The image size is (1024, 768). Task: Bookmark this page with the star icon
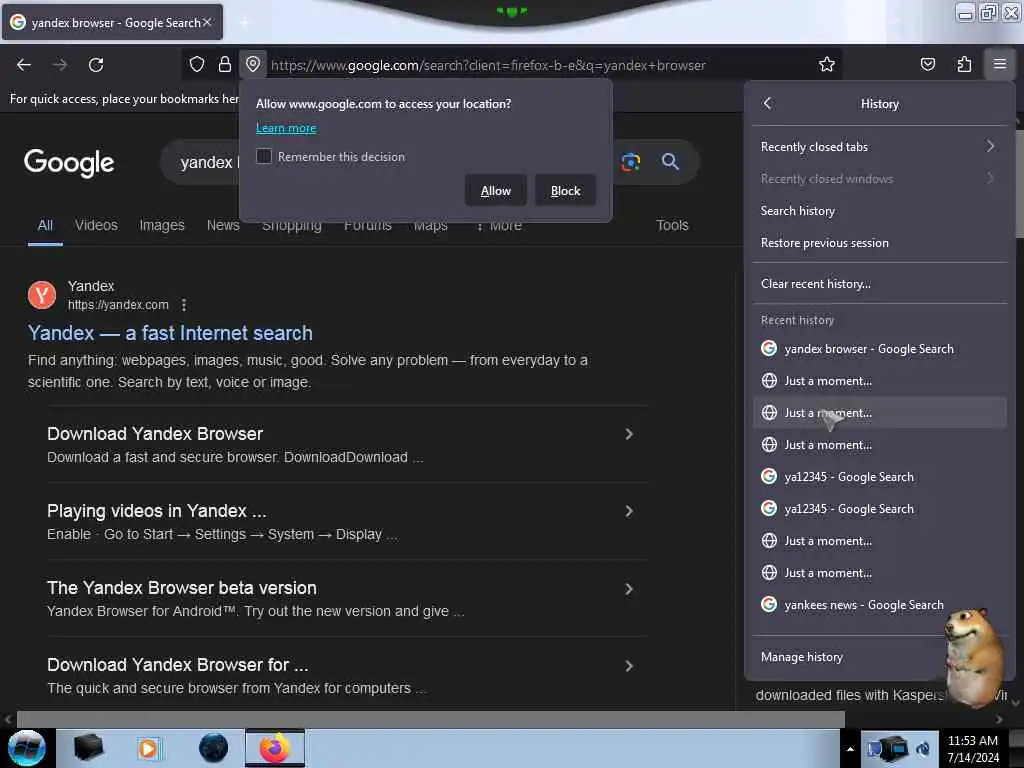click(x=827, y=64)
